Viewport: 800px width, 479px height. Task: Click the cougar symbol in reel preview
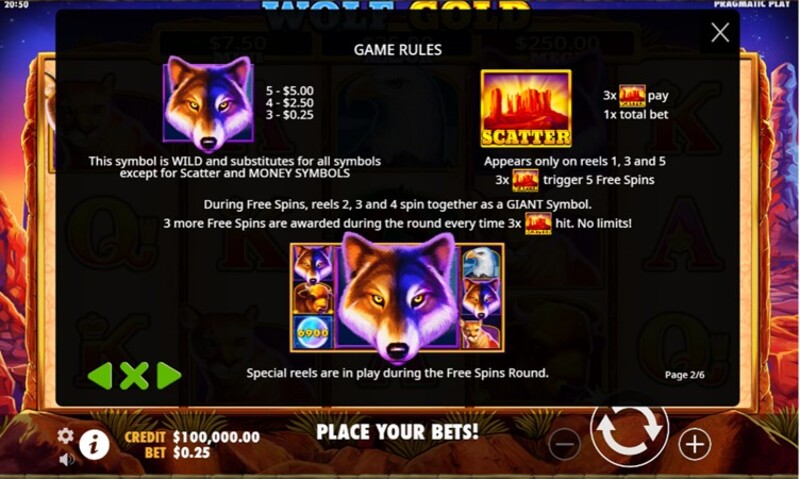coord(480,334)
